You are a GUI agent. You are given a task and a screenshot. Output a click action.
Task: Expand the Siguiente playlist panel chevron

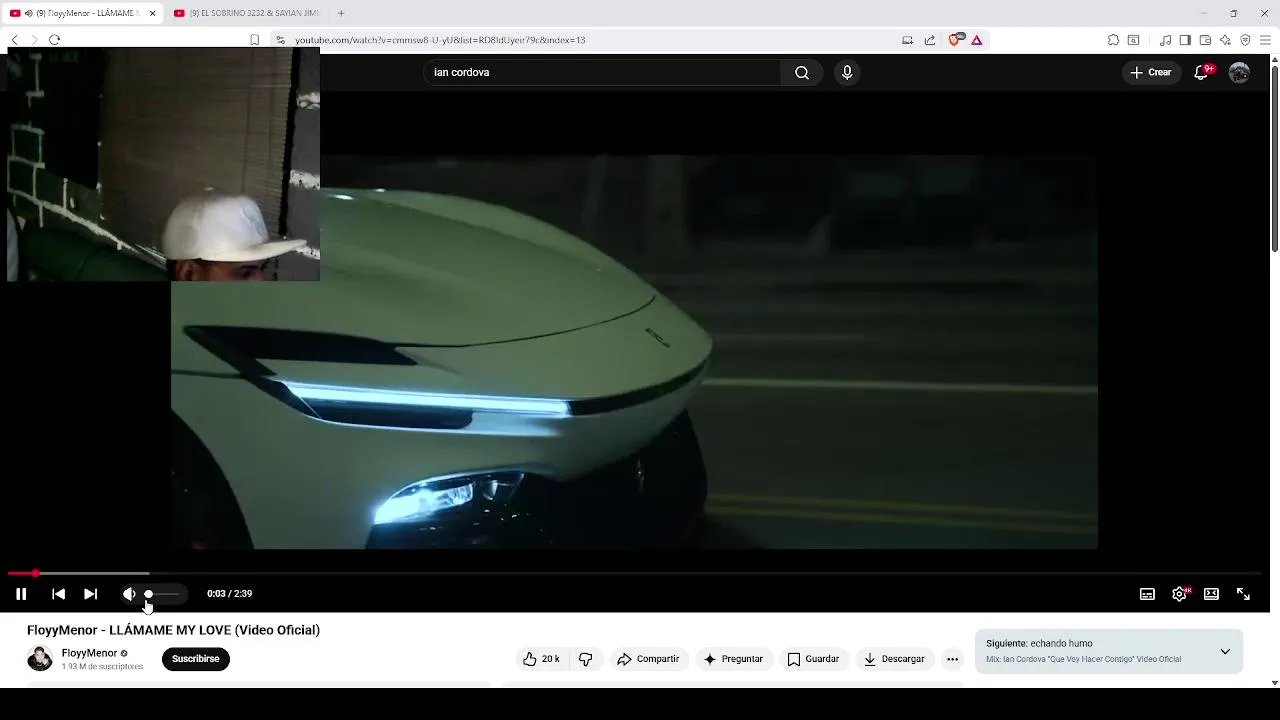coord(1225,652)
